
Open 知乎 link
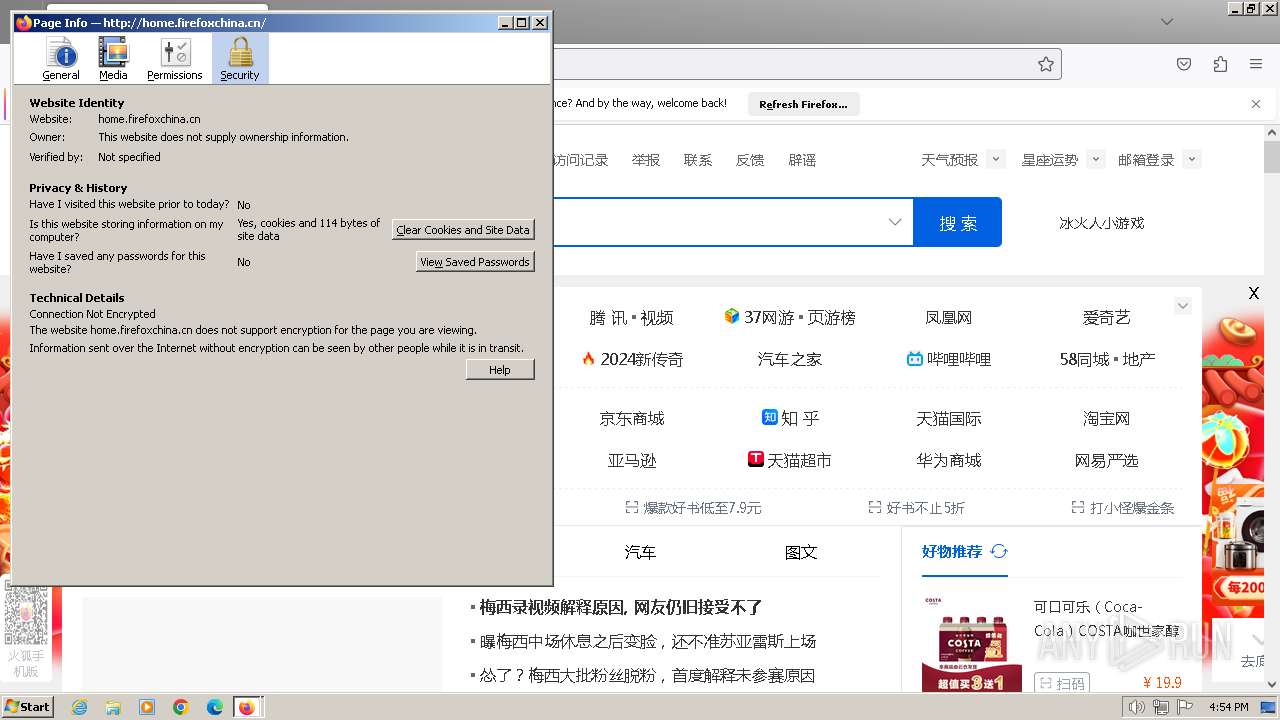(790, 418)
